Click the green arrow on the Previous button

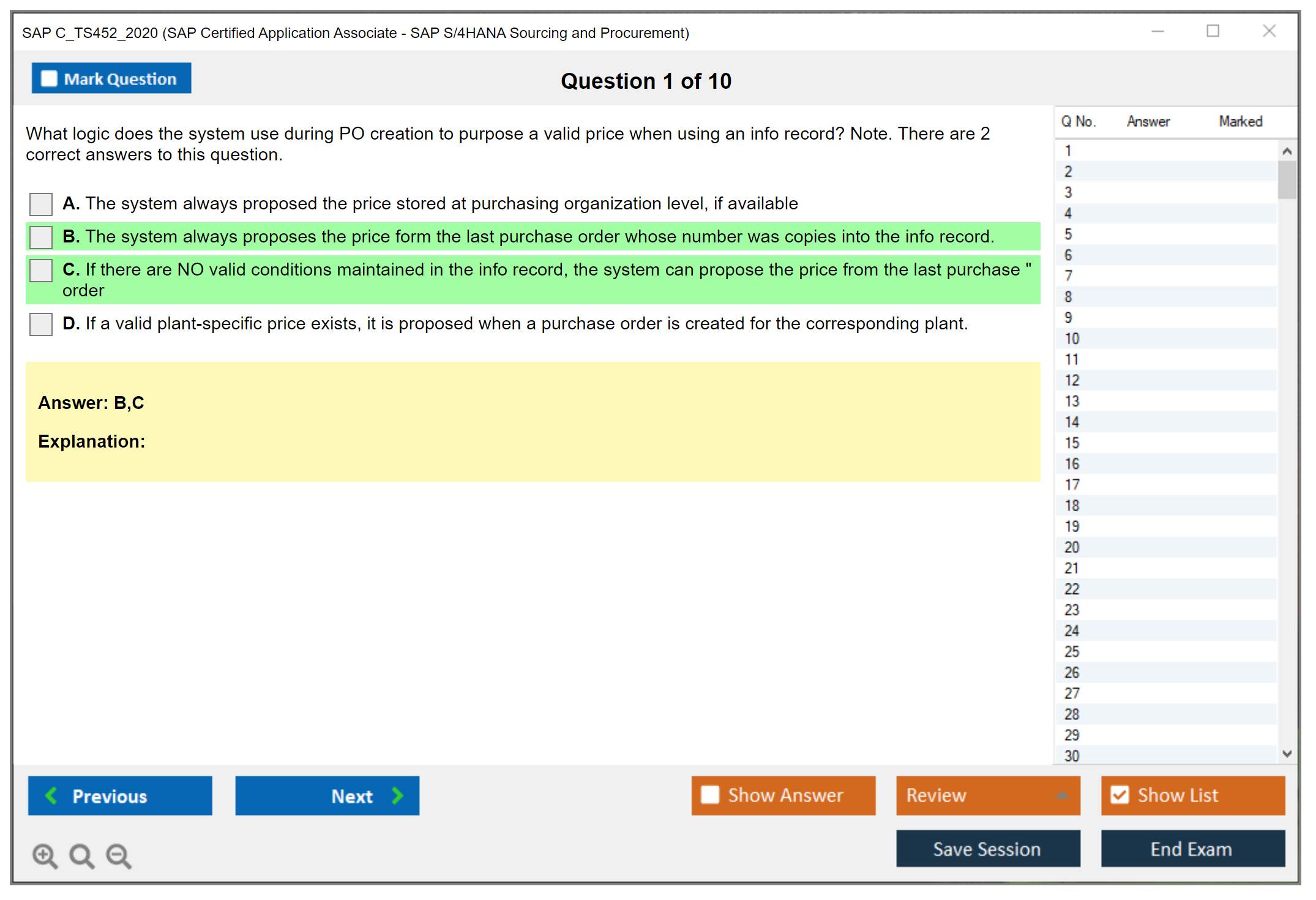tap(52, 795)
